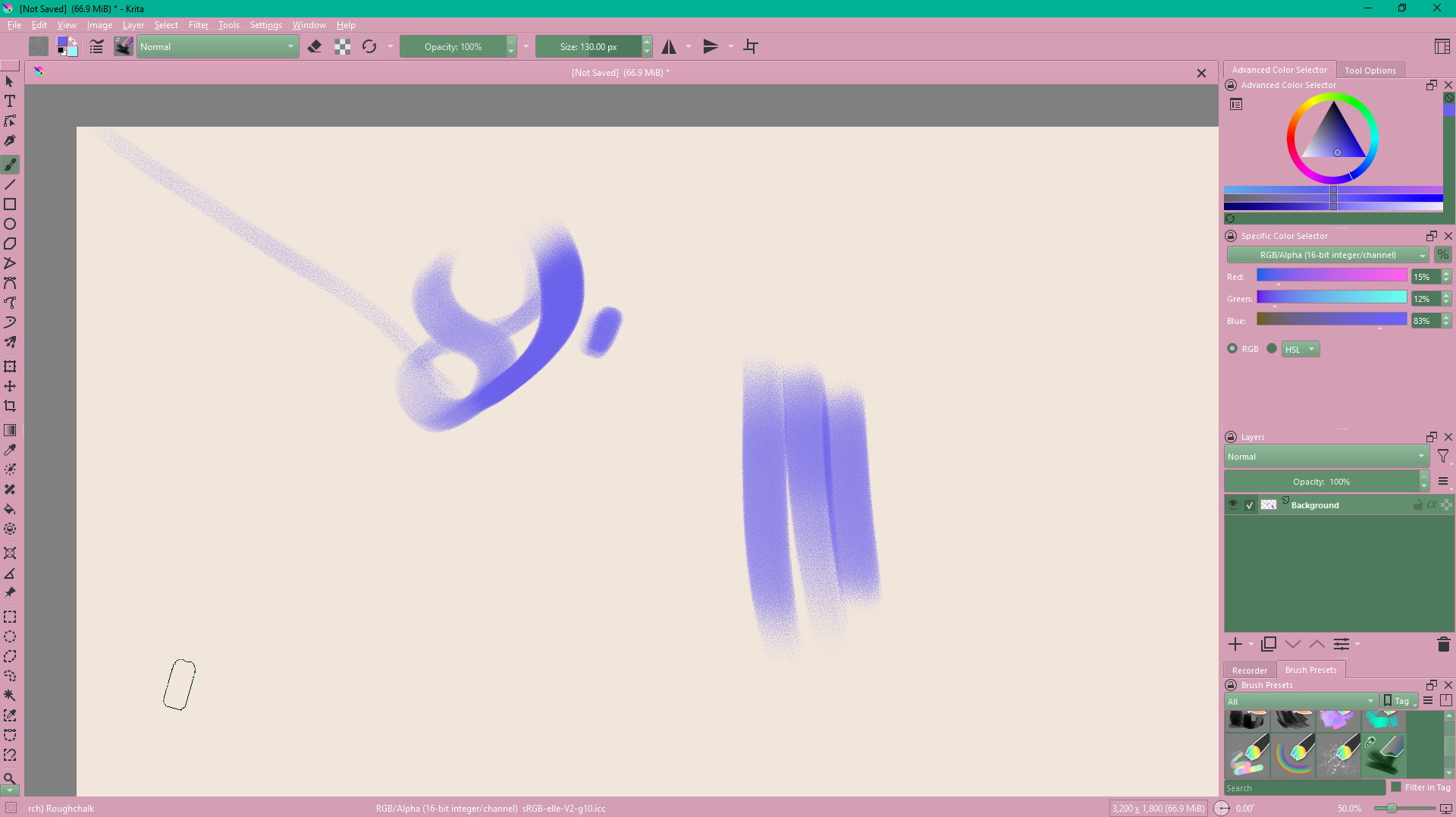Viewport: 1456px width, 817px height.
Task: Toggle horizontal mirror tool
Action: coord(669,47)
